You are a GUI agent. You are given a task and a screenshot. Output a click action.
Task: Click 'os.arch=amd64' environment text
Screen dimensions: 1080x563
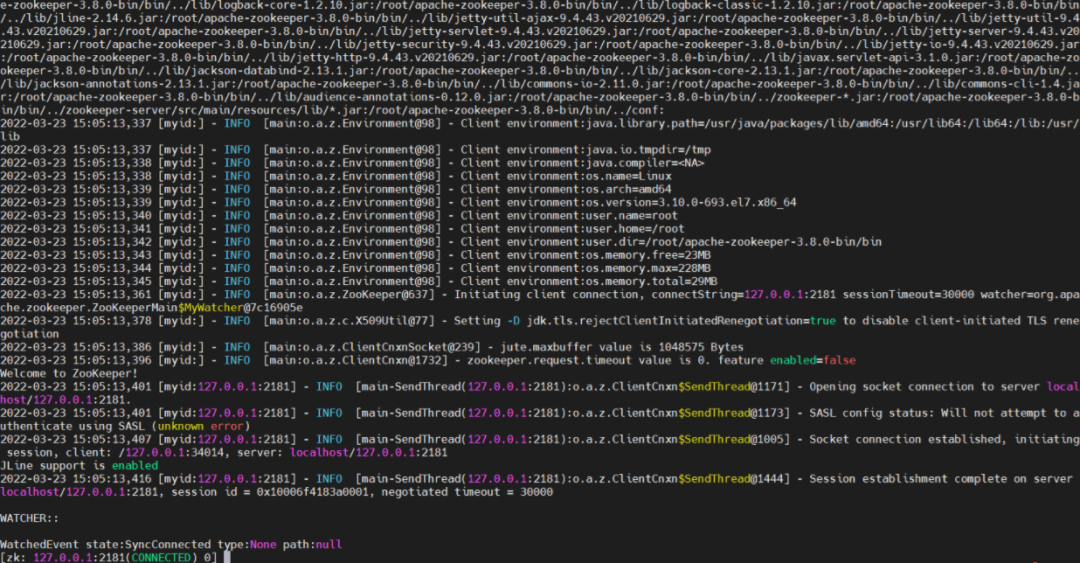628,189
